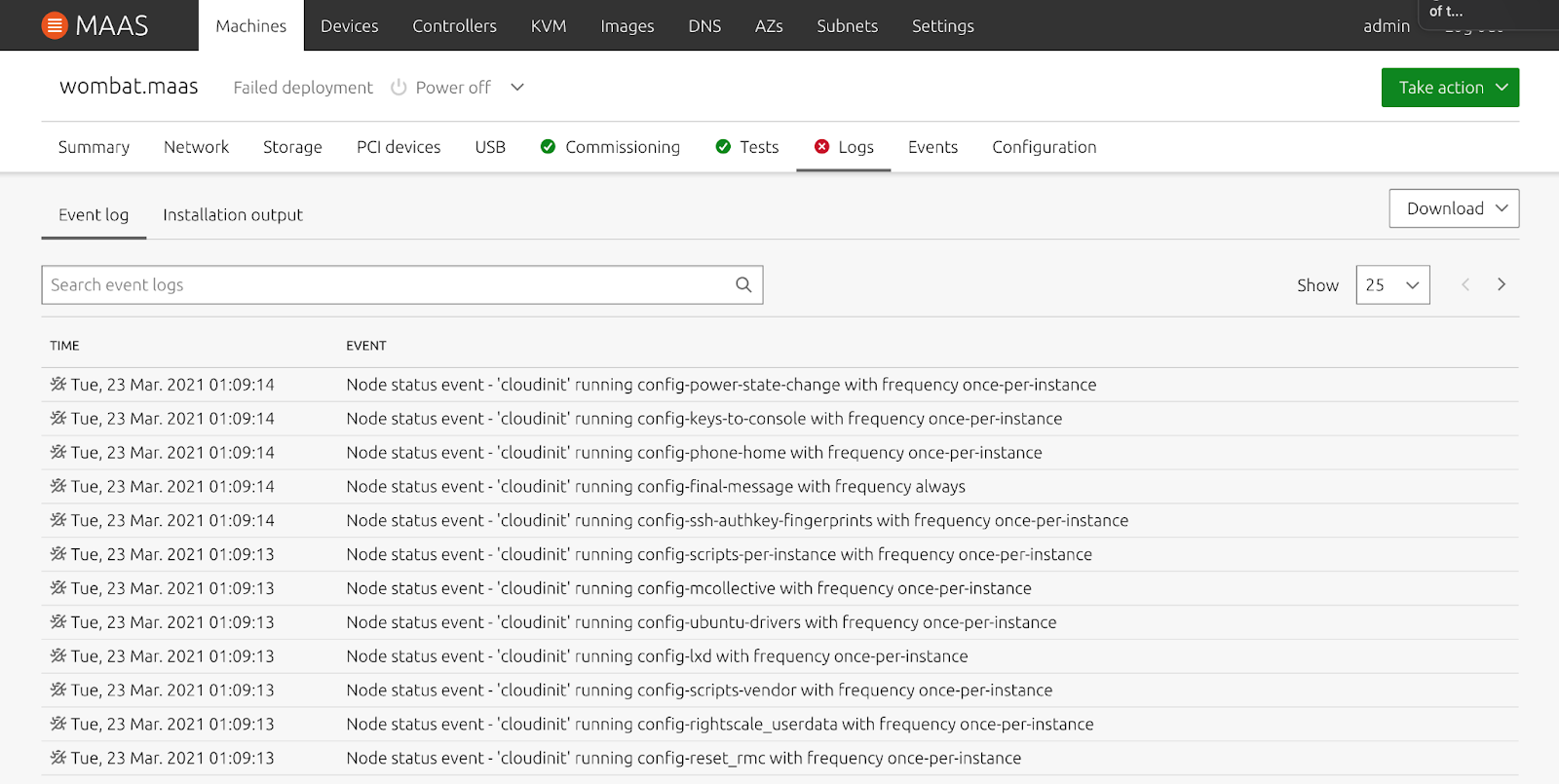Go to next page of event logs

coord(1502,284)
